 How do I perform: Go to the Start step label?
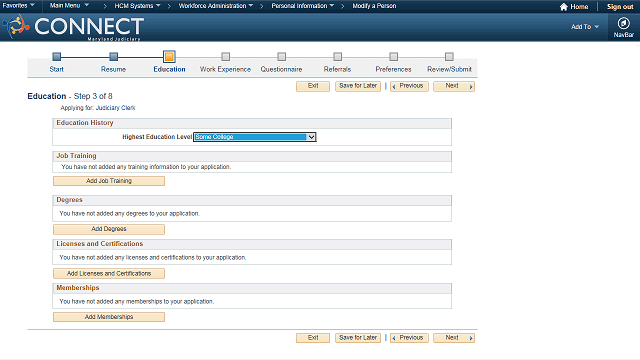coord(56,69)
